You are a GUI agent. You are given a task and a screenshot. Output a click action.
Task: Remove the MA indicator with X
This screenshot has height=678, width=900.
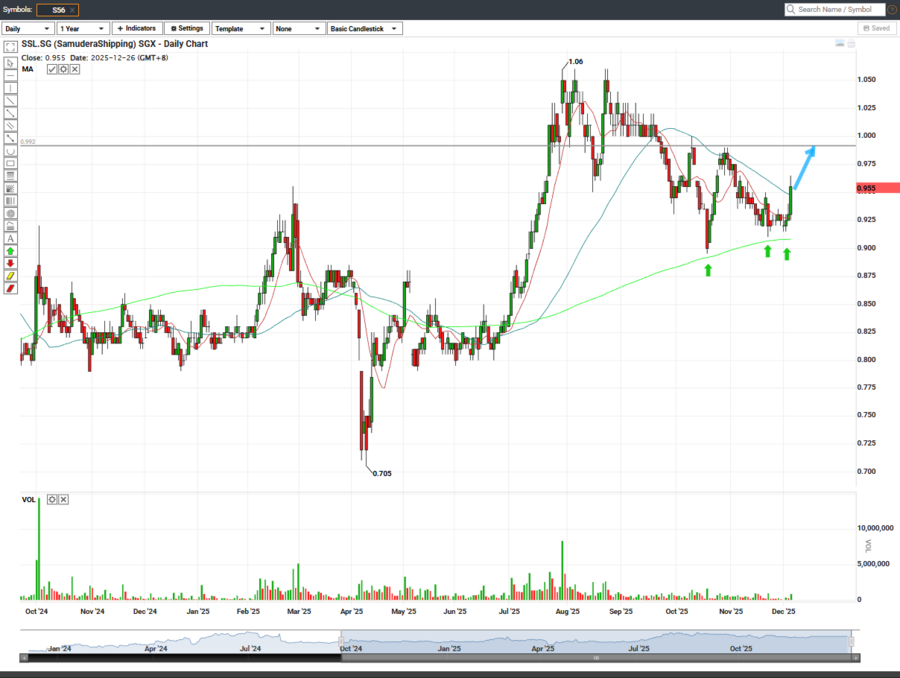[x=75, y=70]
